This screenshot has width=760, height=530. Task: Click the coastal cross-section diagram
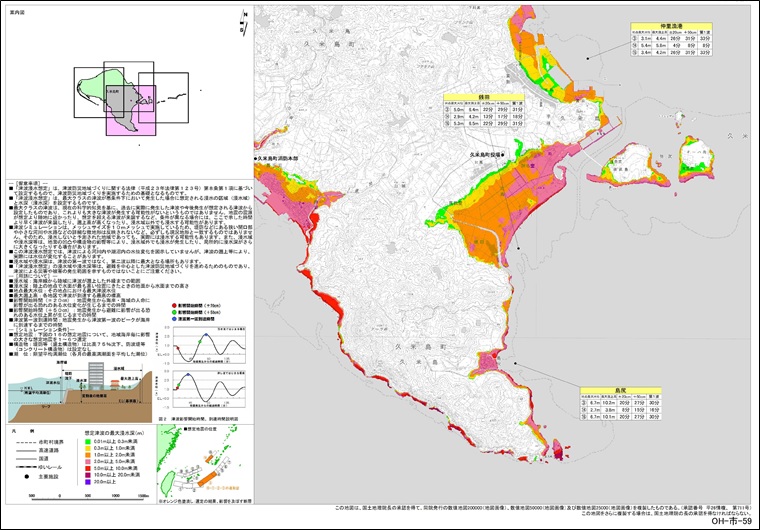(x=80, y=392)
